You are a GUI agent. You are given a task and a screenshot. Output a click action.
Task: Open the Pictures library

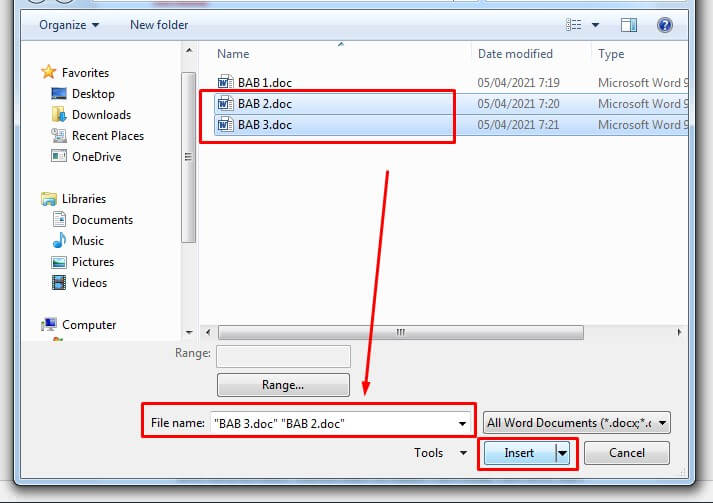[x=93, y=262]
